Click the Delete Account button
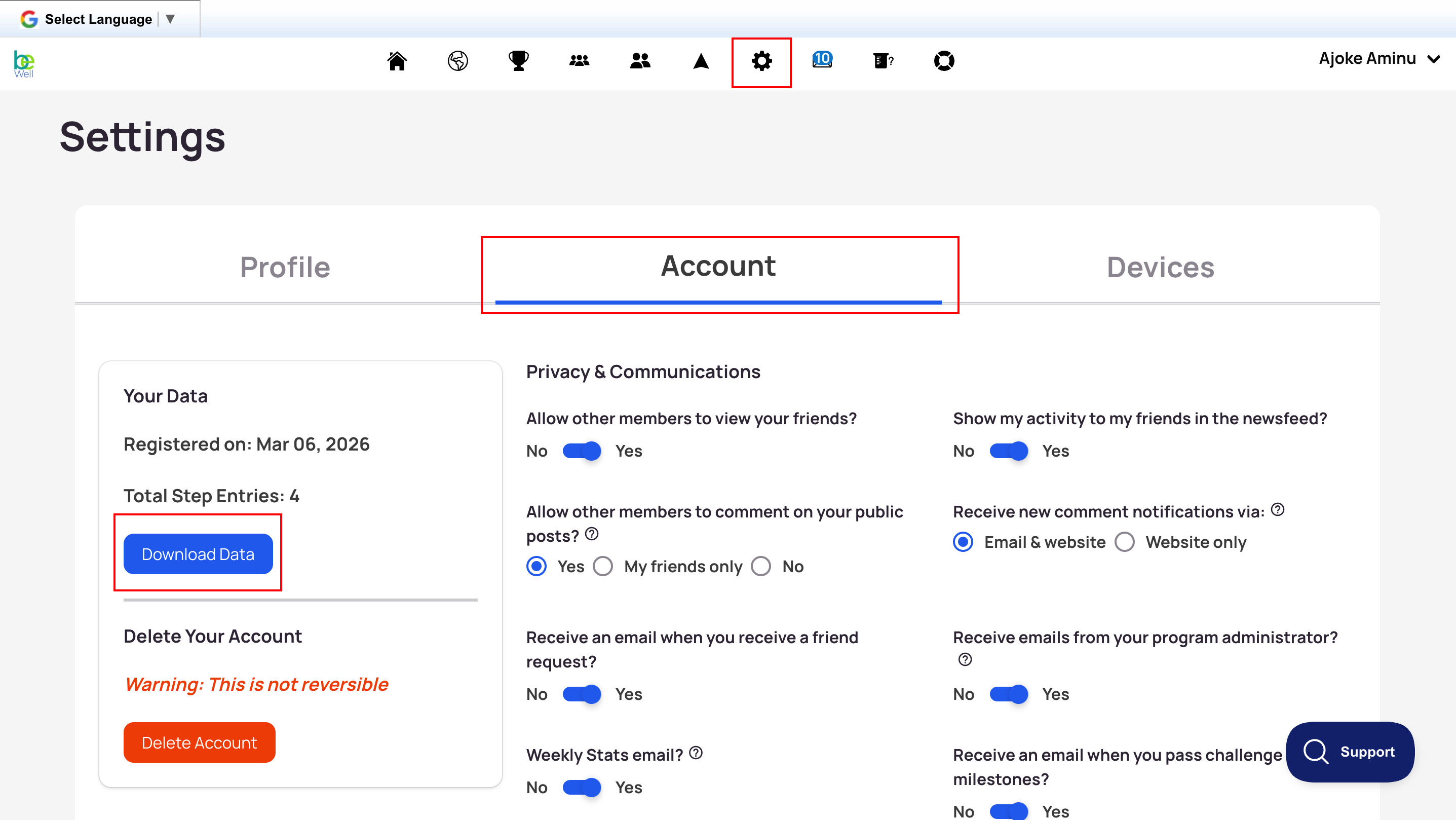 coord(200,742)
